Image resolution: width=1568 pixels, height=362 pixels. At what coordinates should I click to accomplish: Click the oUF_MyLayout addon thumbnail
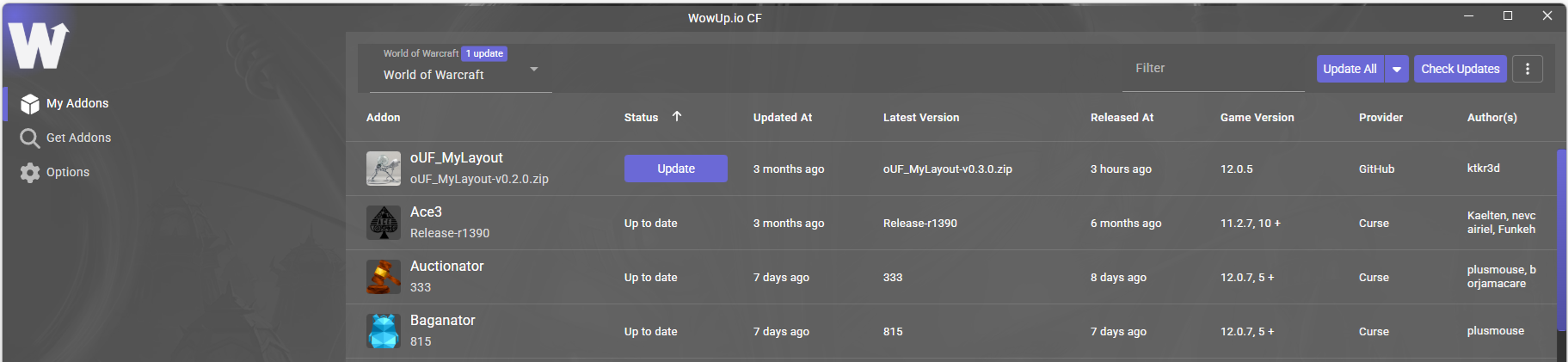click(384, 169)
